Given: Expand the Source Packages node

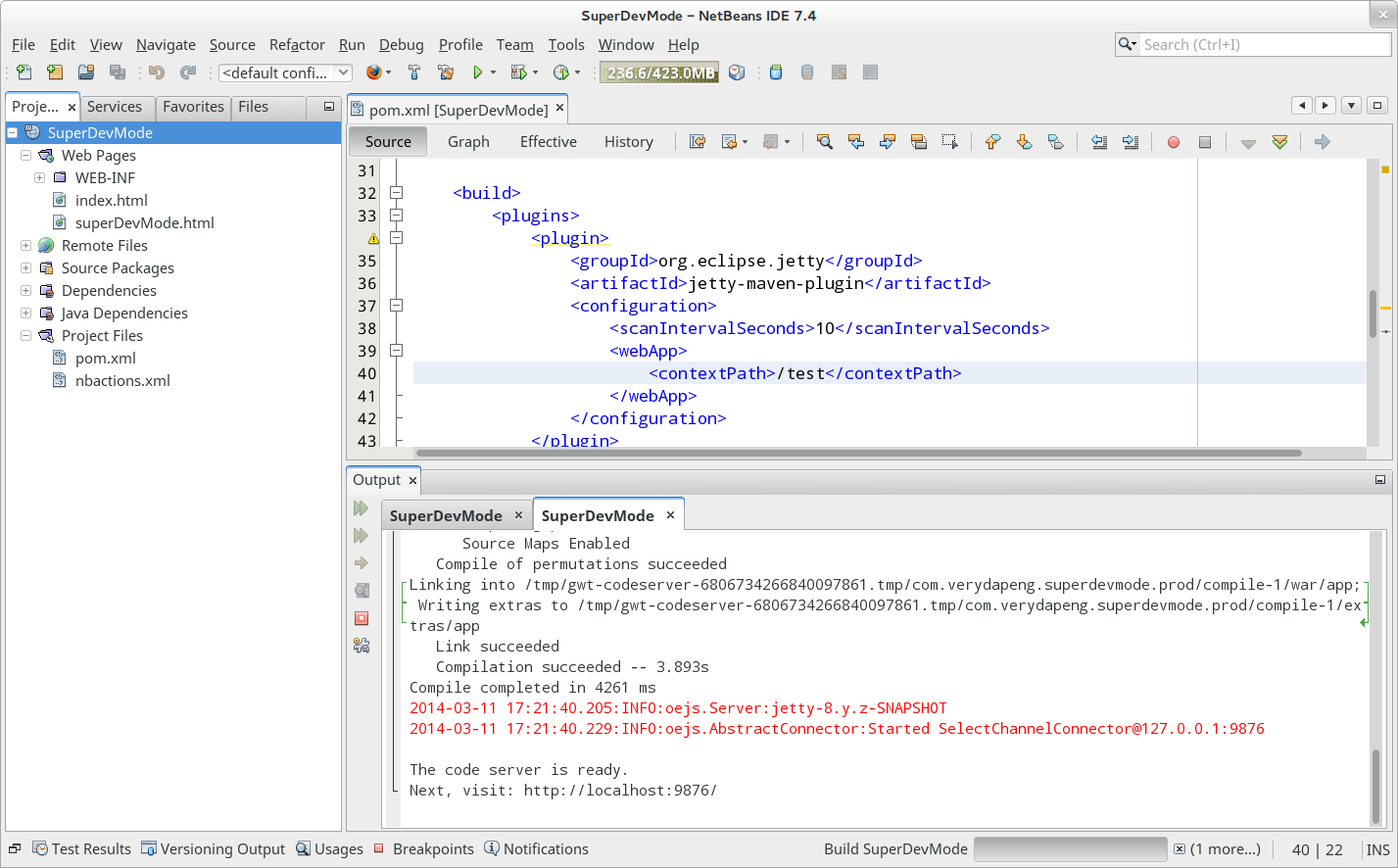Looking at the screenshot, I should point(26,267).
